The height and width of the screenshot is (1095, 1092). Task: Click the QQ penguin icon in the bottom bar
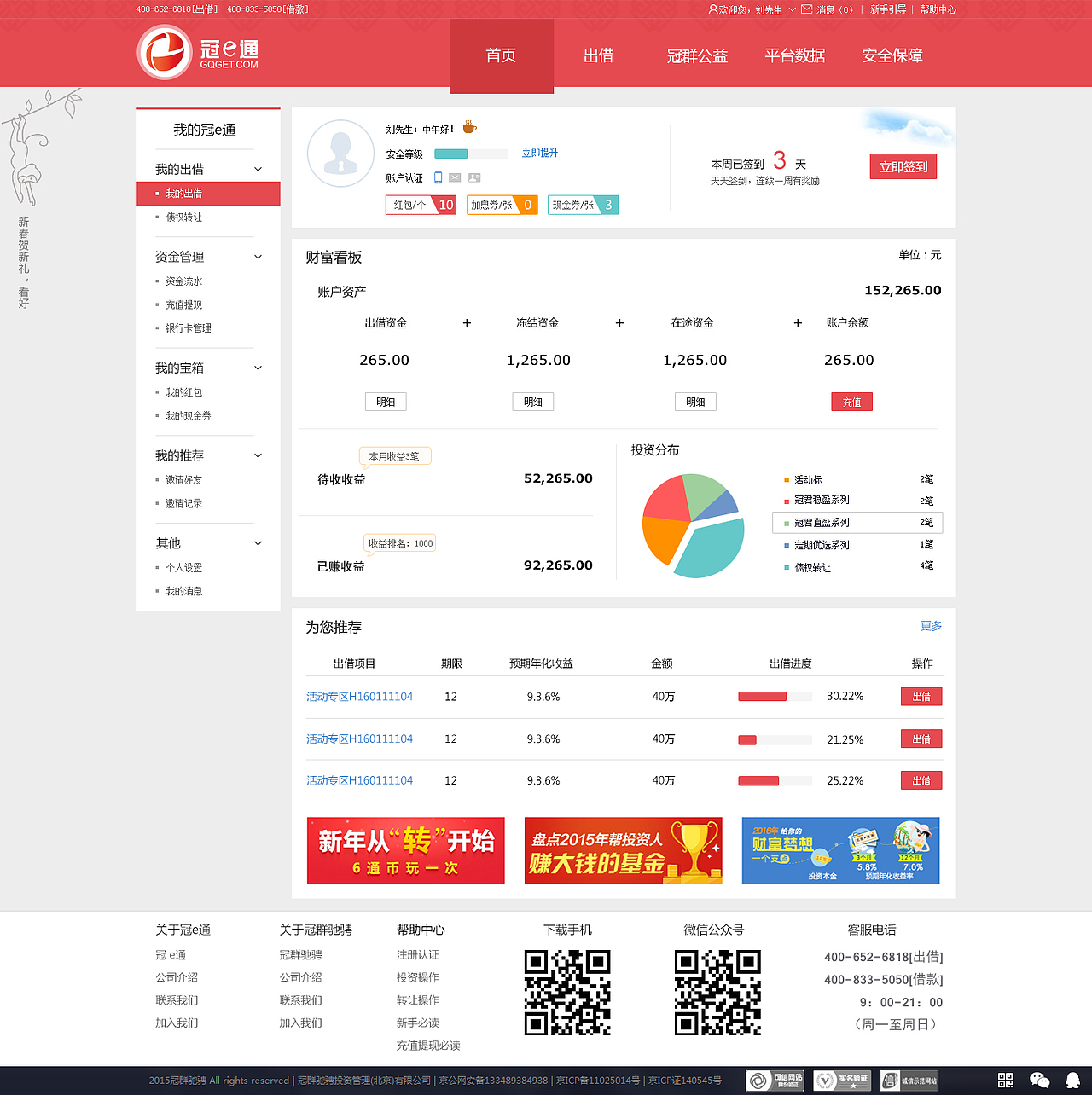(x=1071, y=1080)
